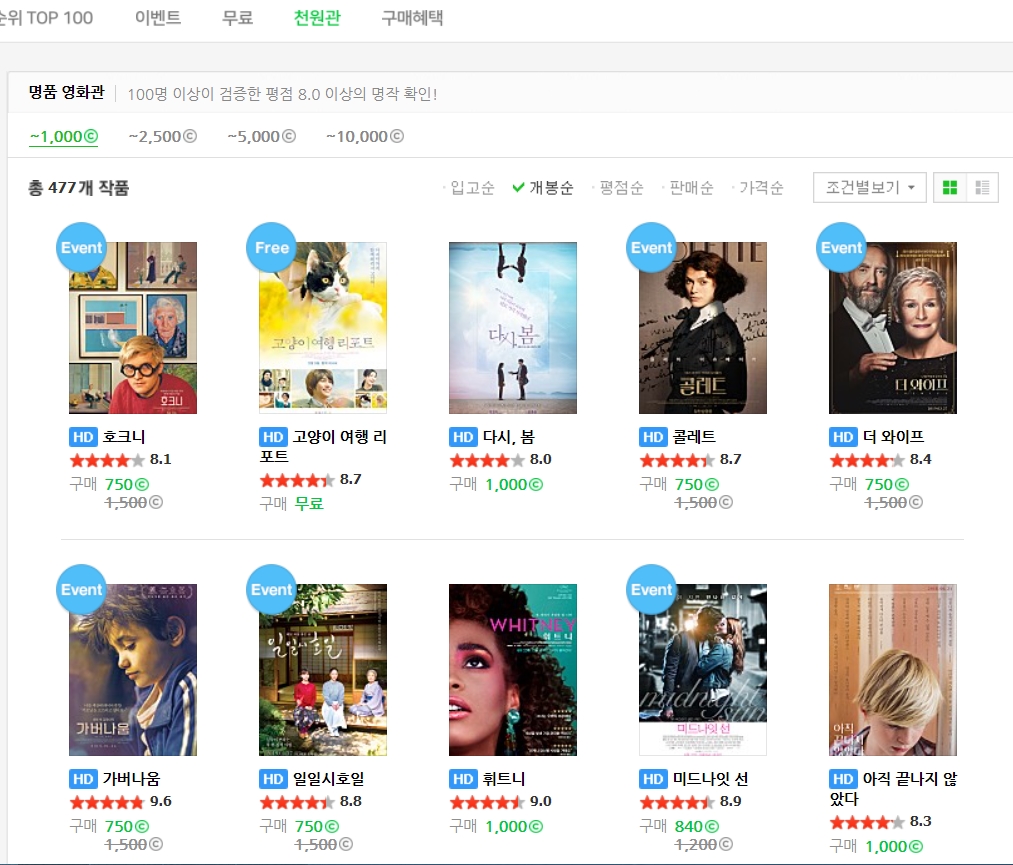Open the 이벤트 menu item
This screenshot has height=865, width=1013.
[x=158, y=18]
